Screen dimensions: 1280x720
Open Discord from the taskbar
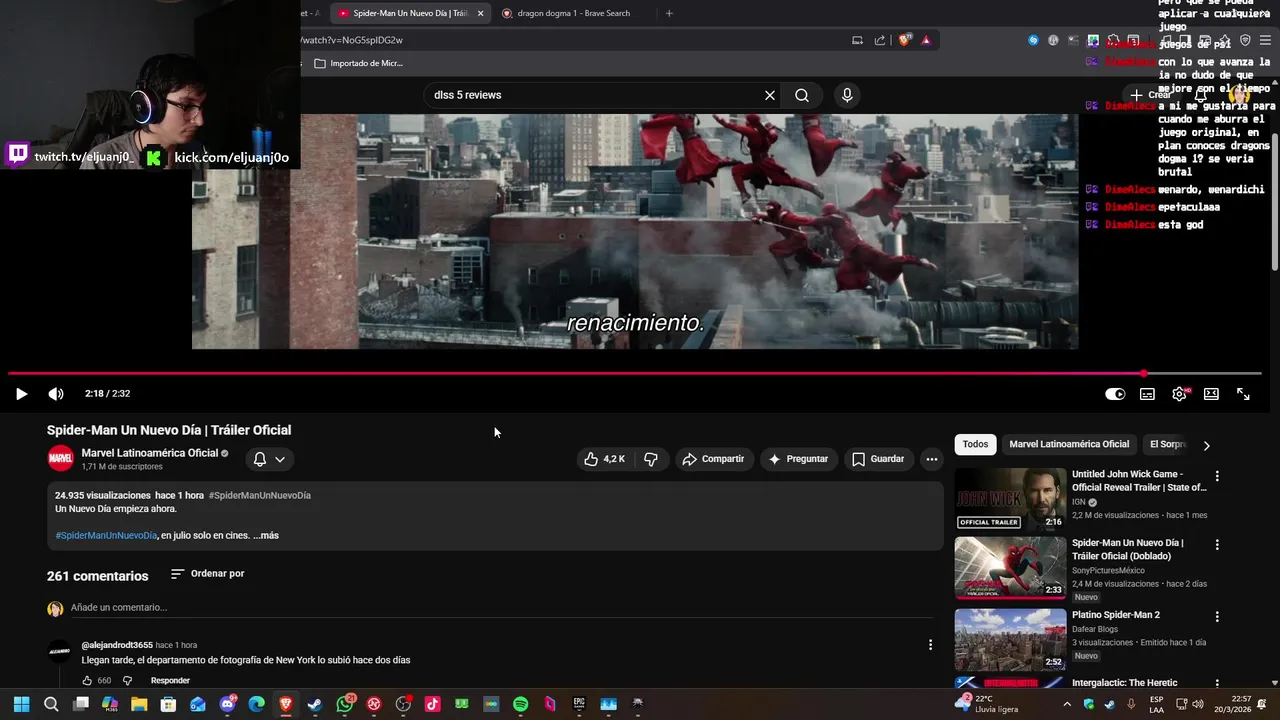coord(227,704)
